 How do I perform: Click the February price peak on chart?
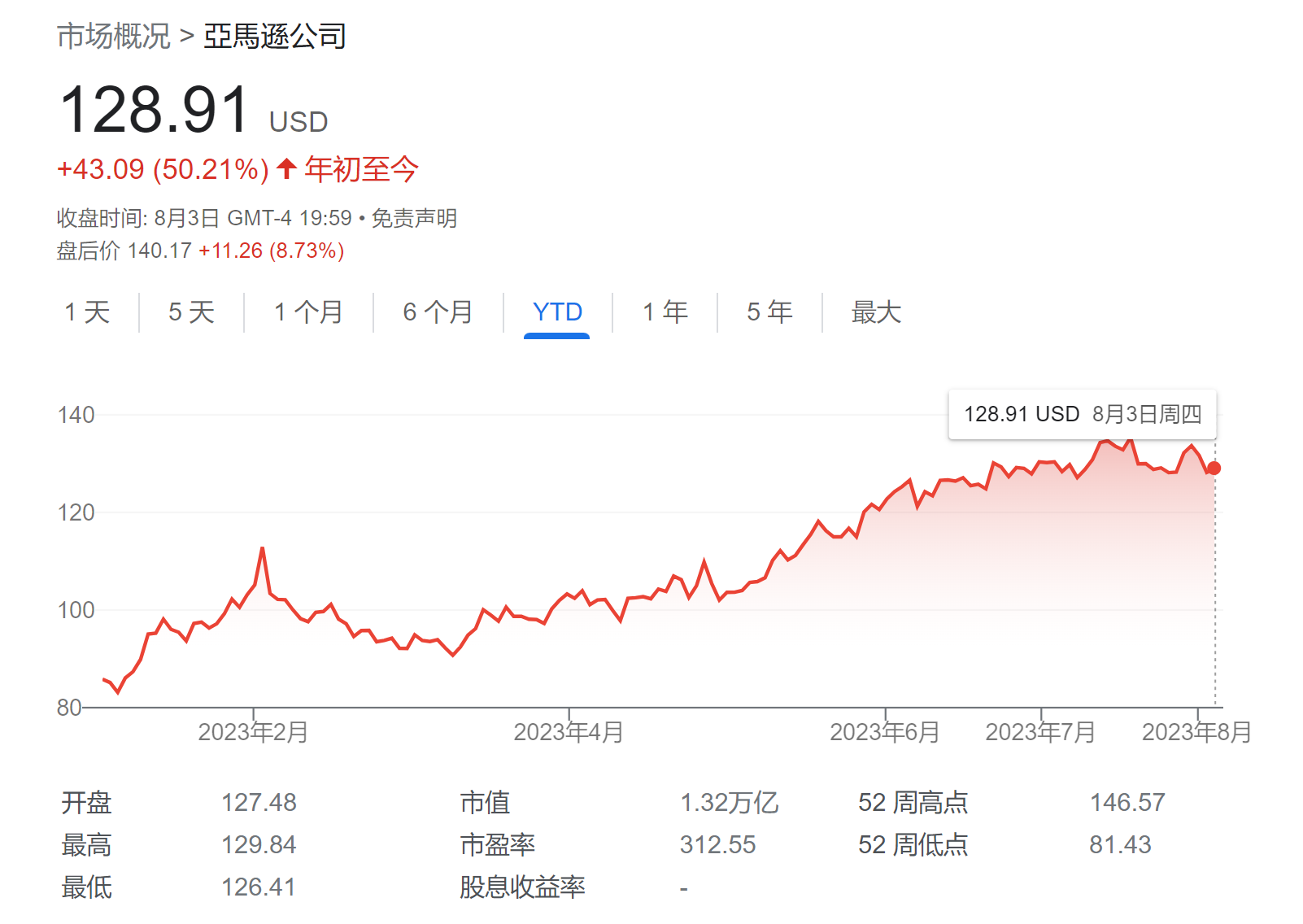click(x=263, y=548)
